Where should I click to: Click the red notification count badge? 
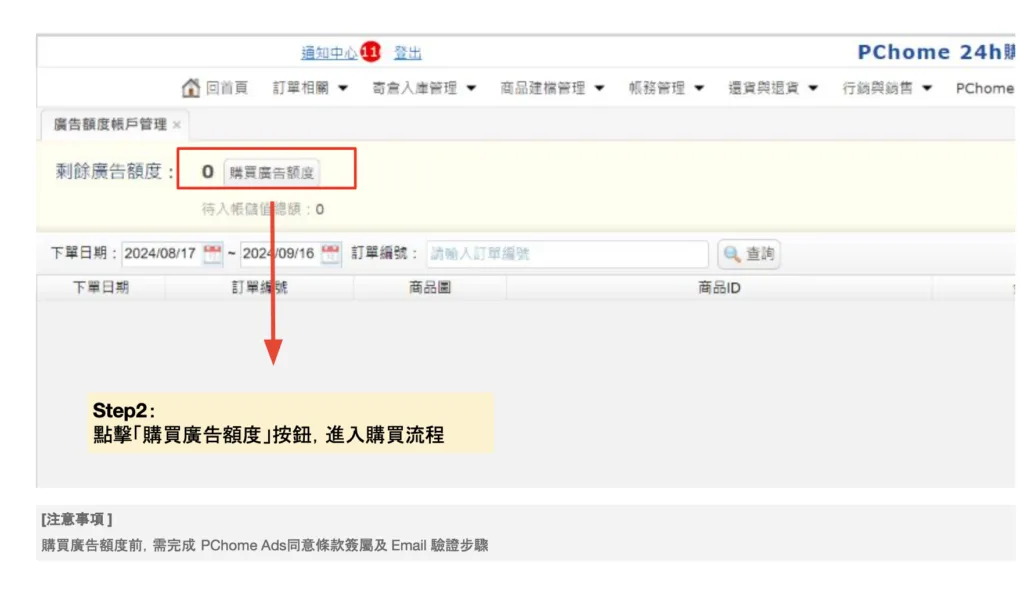371,52
